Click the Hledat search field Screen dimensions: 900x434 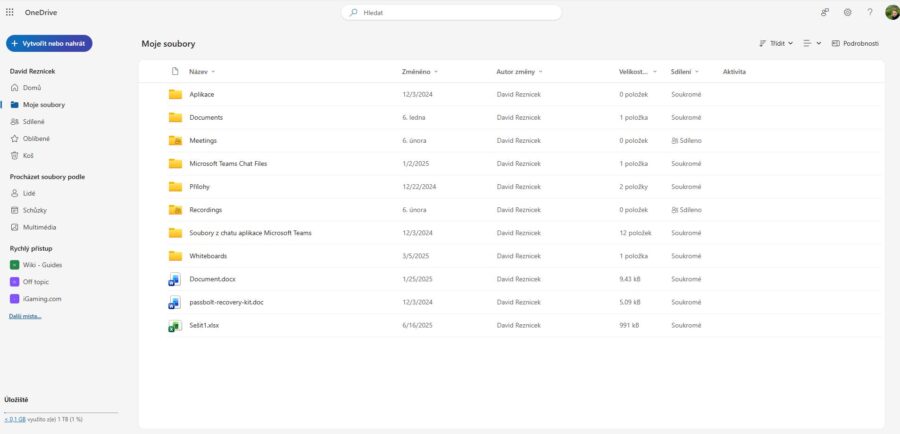tap(451, 12)
